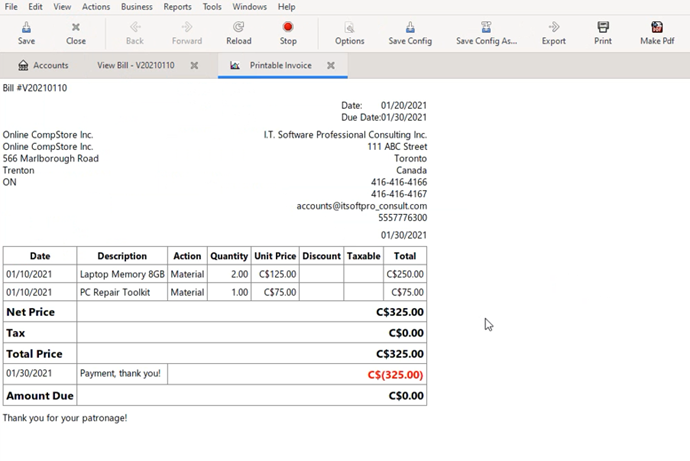
Task: Open the Business menu
Action: 136,6
